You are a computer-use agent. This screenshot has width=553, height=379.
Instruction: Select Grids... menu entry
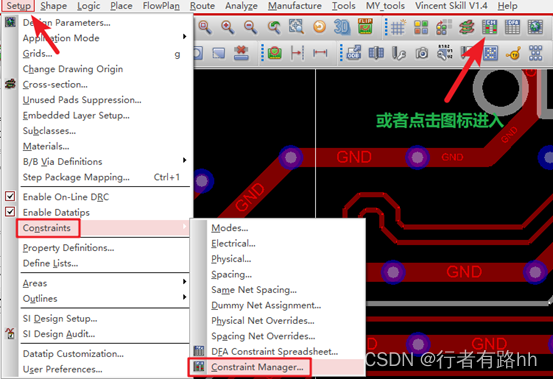[x=37, y=54]
